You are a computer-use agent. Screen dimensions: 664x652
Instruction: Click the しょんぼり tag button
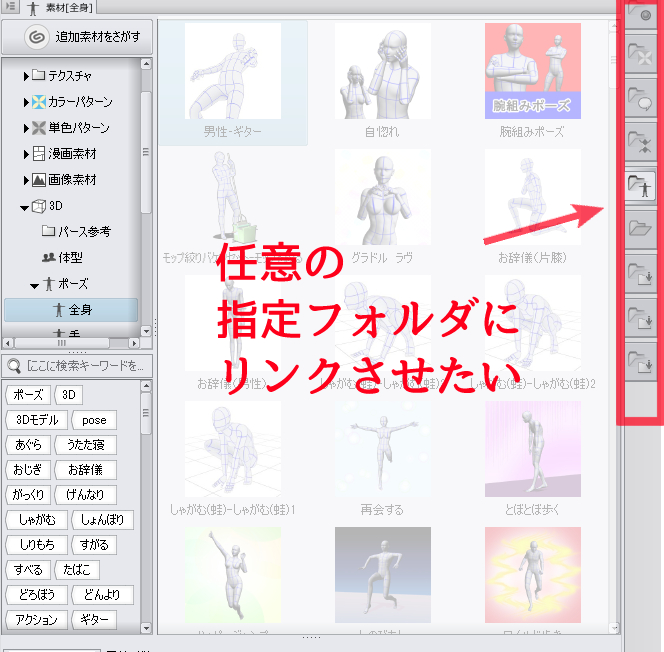point(102,520)
